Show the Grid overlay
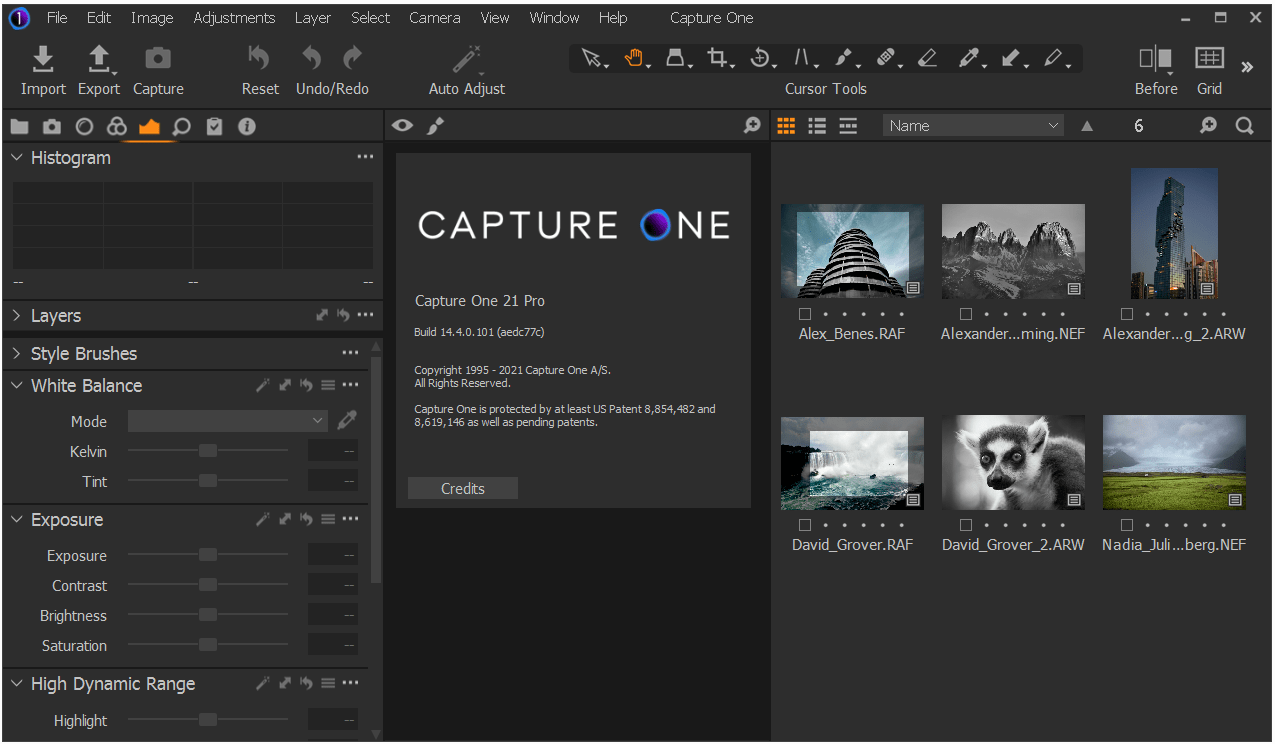Screen dimensions: 1275x744 (x=1209, y=60)
